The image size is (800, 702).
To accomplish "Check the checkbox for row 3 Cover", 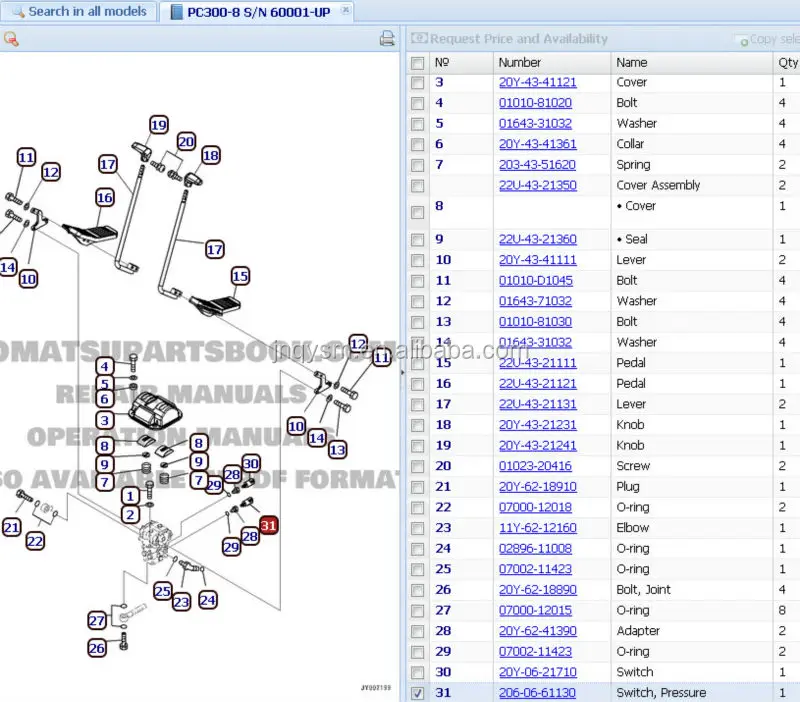I will point(418,83).
